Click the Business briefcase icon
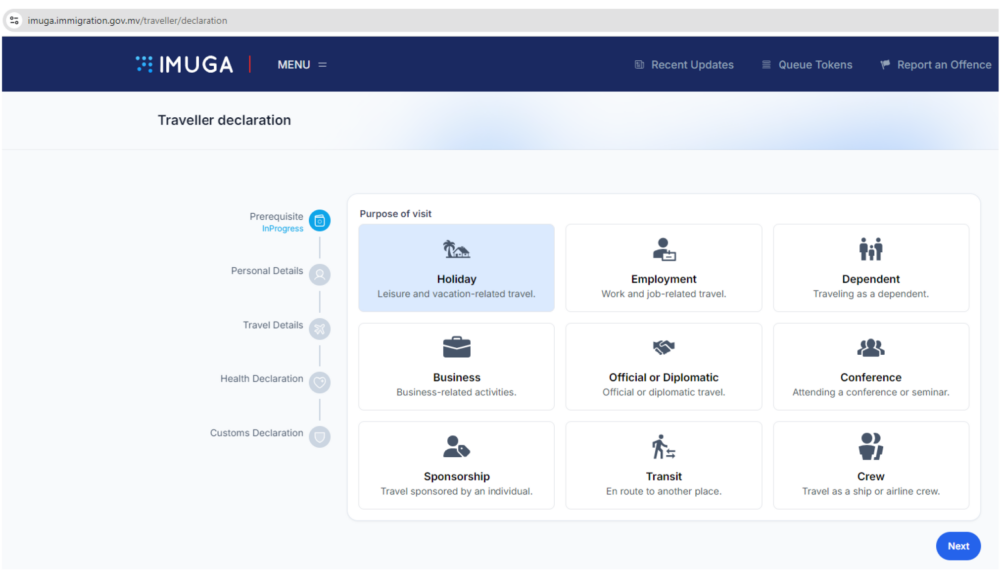 click(456, 347)
